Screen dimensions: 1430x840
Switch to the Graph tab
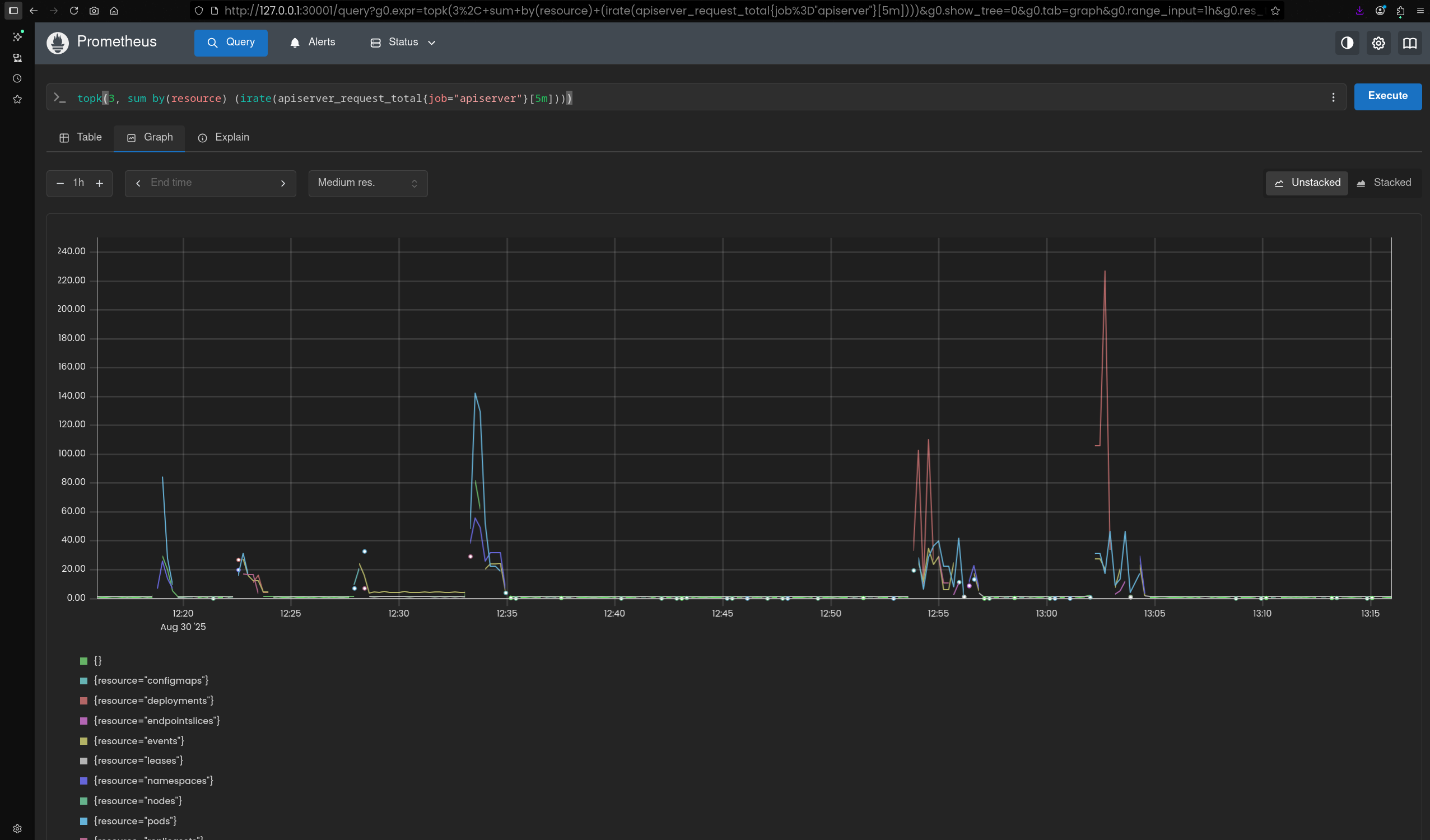pos(150,138)
